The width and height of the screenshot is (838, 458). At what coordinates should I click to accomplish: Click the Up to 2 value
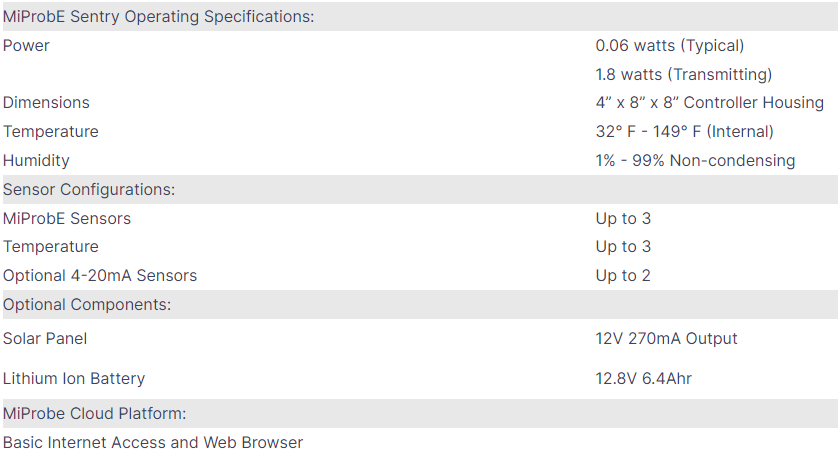623,276
